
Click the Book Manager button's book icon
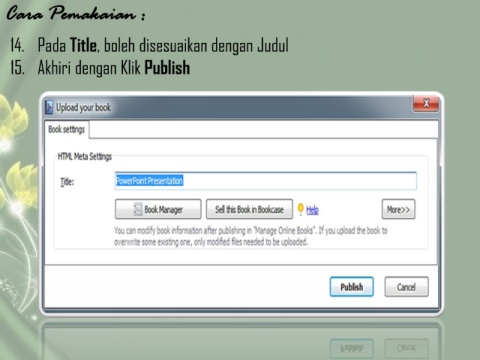[138, 209]
